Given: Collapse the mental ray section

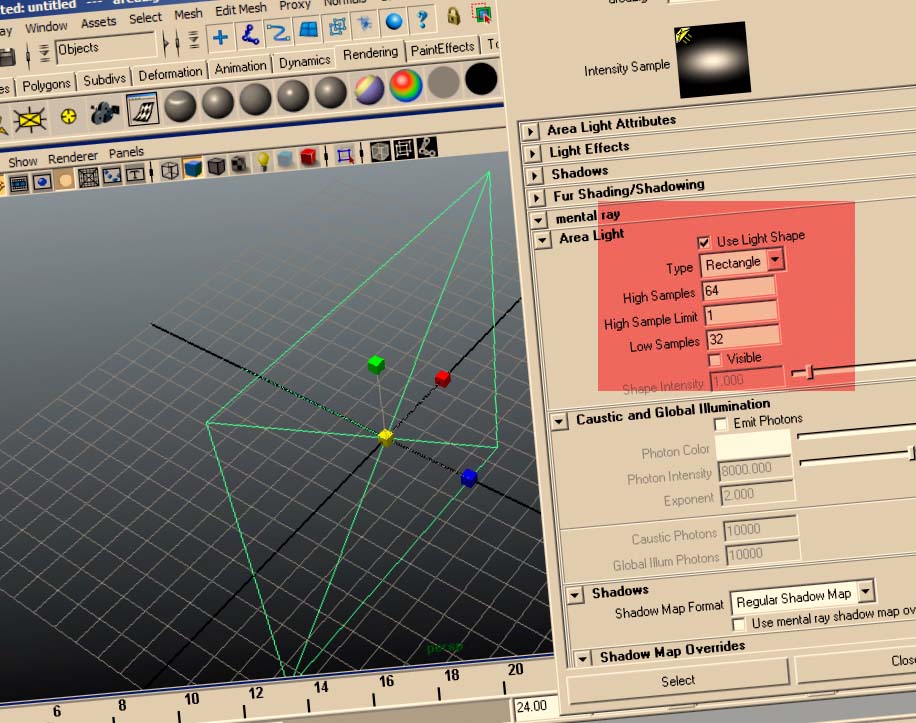Looking at the screenshot, I should pyautogui.click(x=538, y=220).
